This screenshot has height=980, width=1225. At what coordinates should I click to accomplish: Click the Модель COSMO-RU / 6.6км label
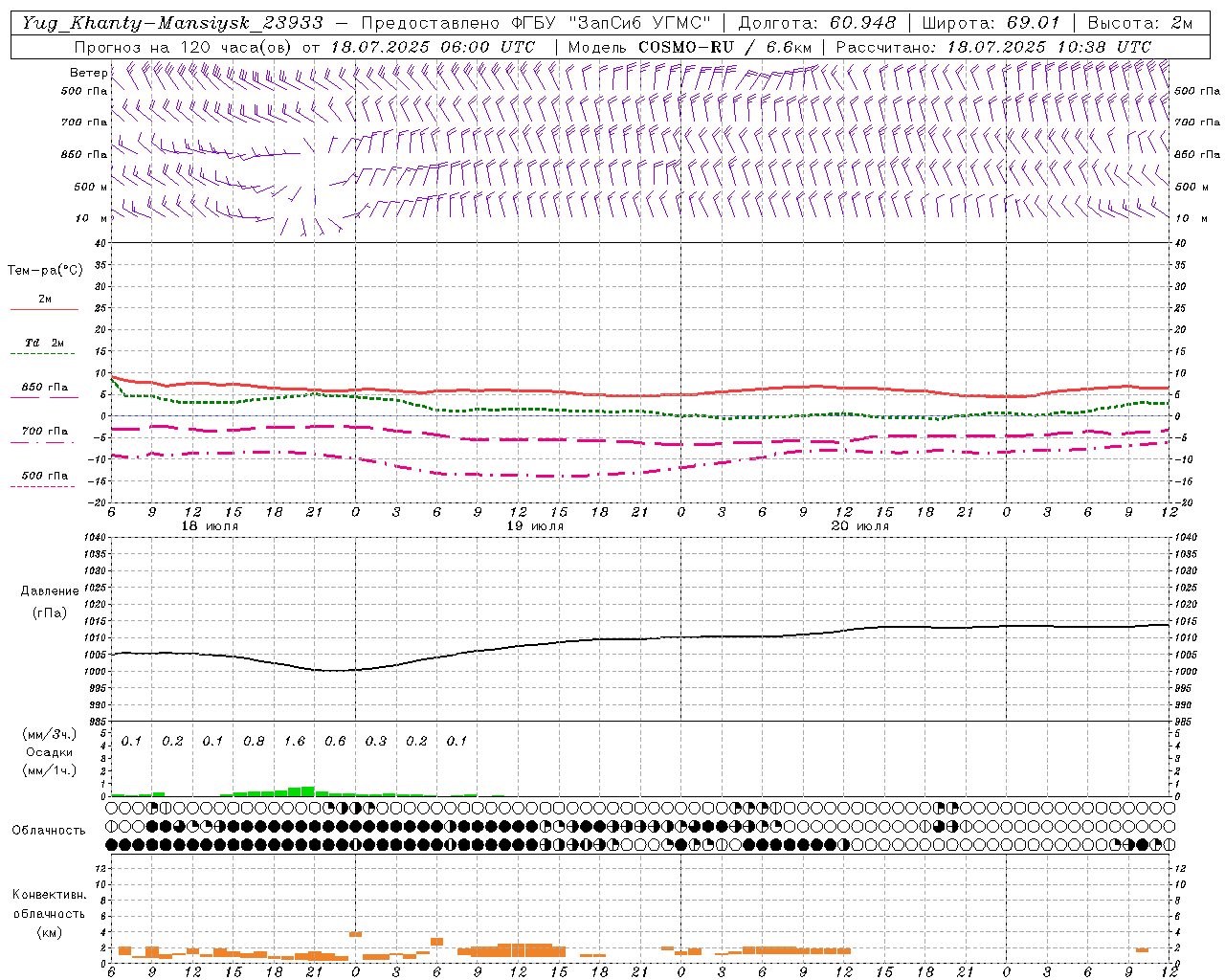click(x=690, y=47)
